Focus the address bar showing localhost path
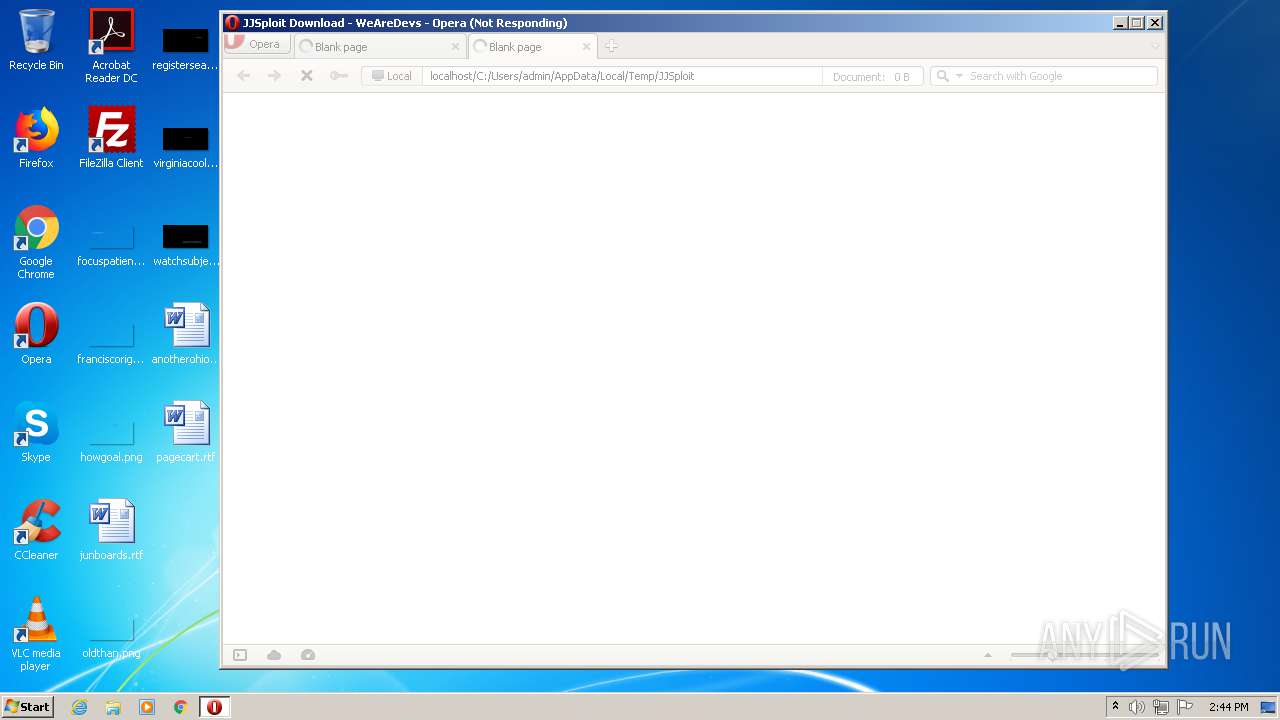The width and height of the screenshot is (1280, 720). tap(622, 76)
